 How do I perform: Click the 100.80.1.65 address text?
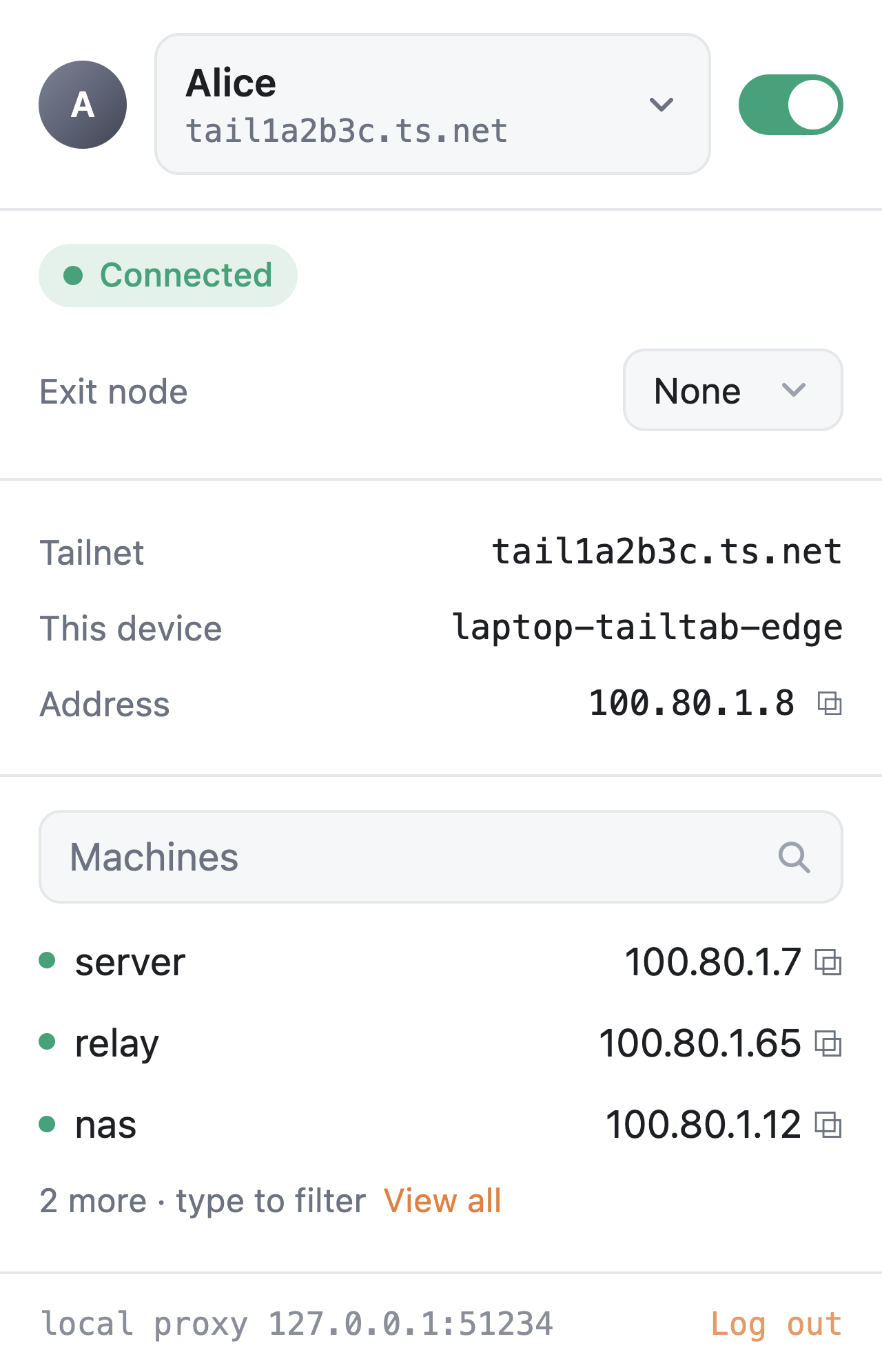click(700, 1043)
